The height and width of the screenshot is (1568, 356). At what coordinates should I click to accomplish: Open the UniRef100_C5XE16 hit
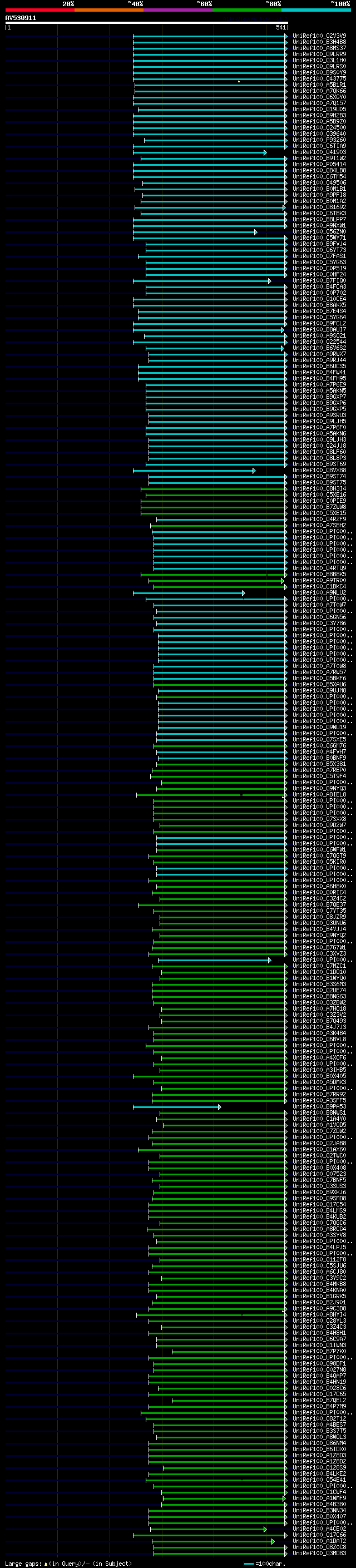click(x=319, y=495)
